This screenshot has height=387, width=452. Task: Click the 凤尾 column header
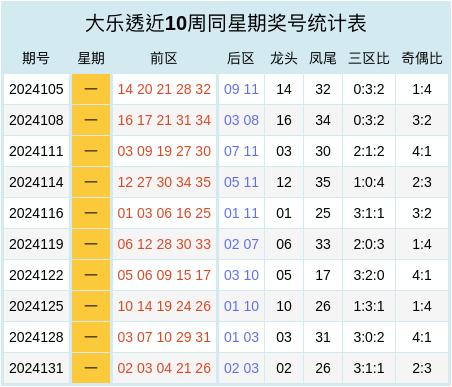point(323,58)
